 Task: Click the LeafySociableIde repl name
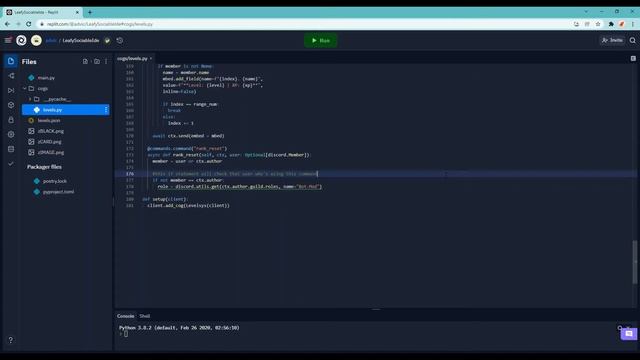[x=81, y=40]
